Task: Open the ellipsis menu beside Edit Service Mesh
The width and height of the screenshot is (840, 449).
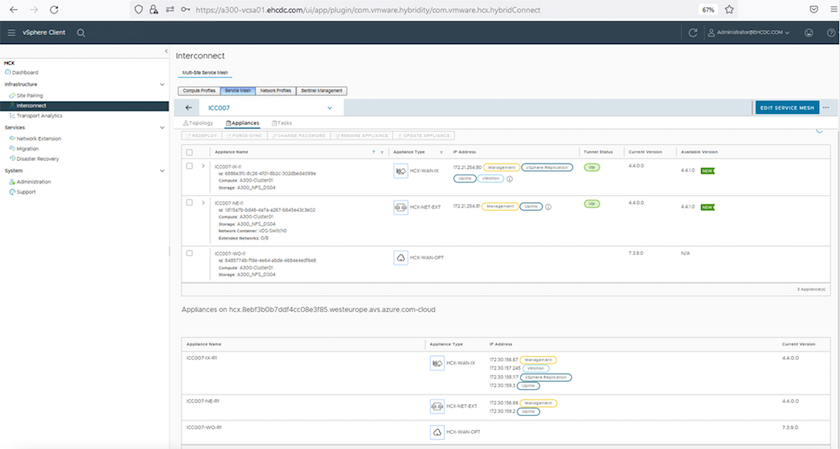Action: point(827,107)
